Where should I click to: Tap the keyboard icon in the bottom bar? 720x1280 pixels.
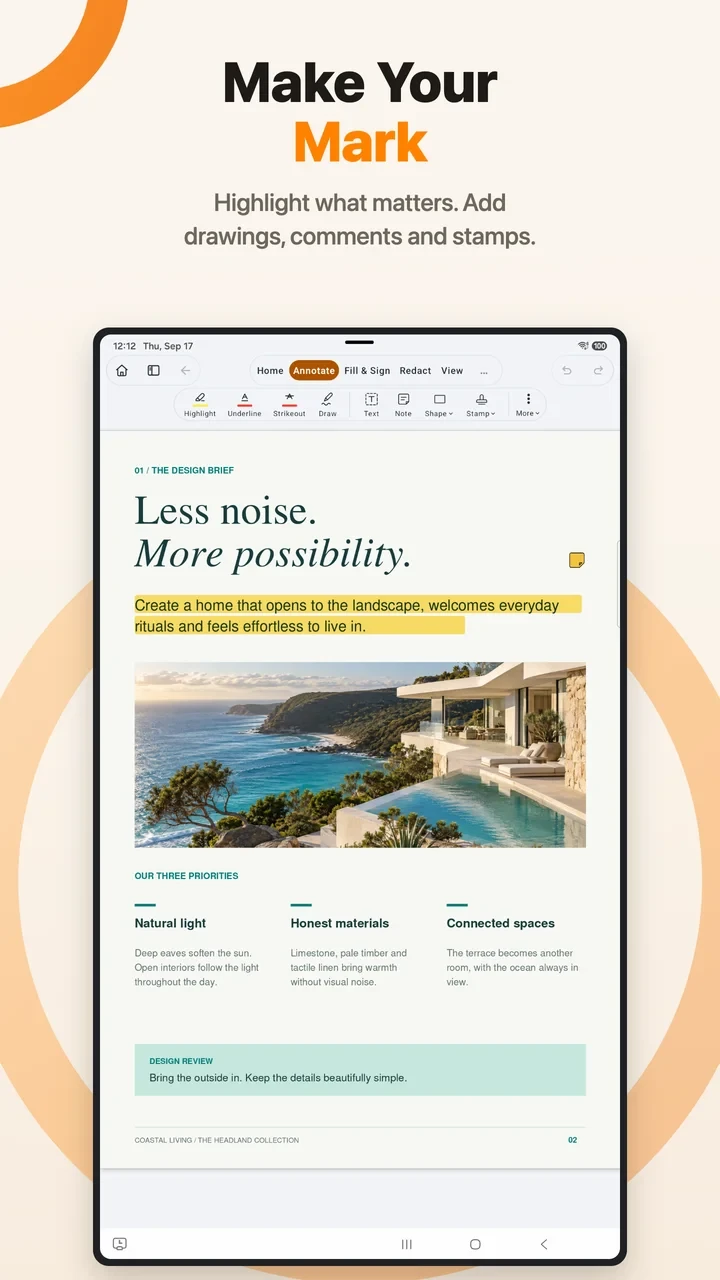[x=120, y=1244]
